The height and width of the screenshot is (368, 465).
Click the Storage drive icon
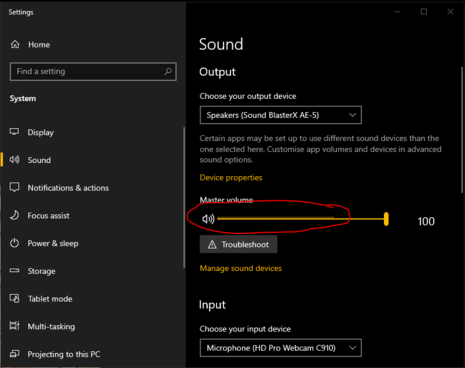tap(14, 270)
